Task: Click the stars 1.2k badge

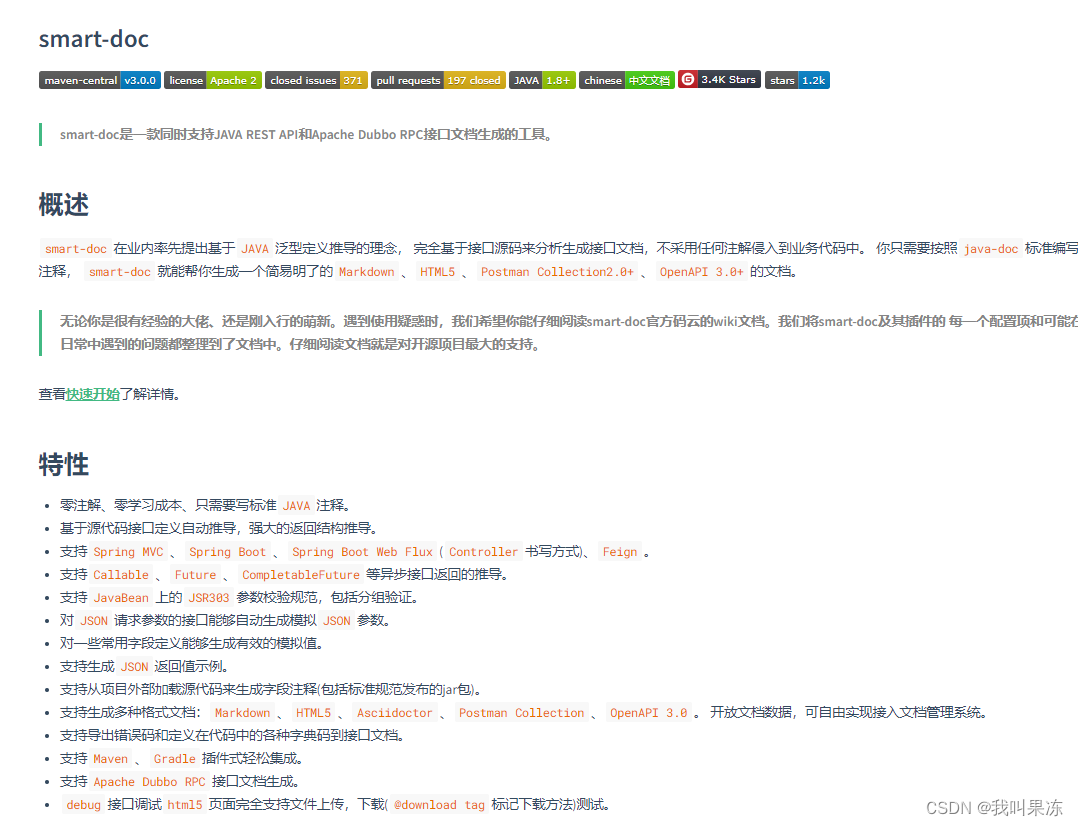Action: pos(797,80)
